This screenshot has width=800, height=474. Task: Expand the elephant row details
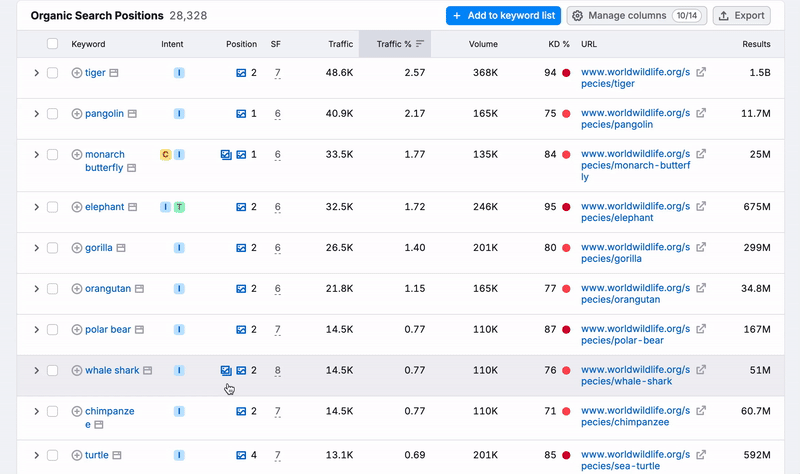pos(37,207)
